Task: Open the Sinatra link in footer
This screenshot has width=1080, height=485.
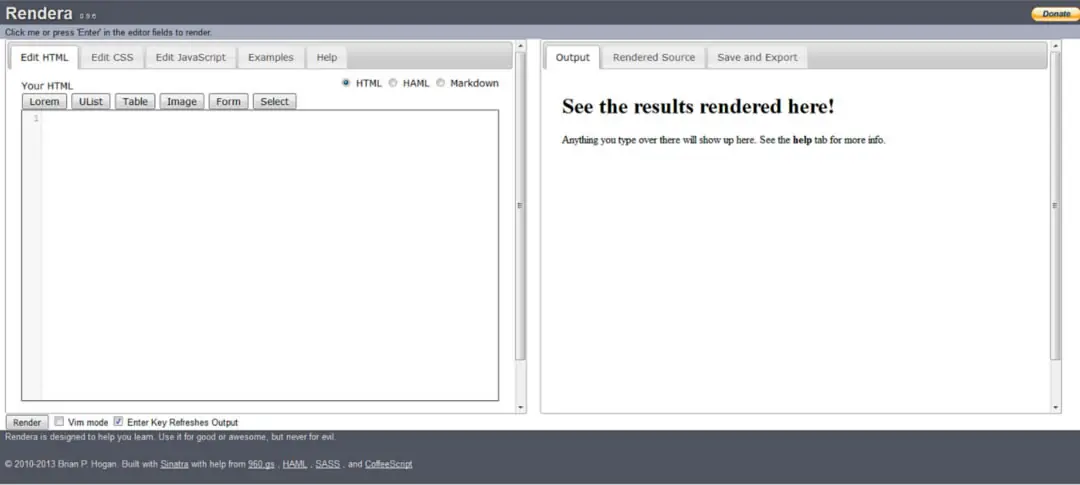Action: click(174, 464)
